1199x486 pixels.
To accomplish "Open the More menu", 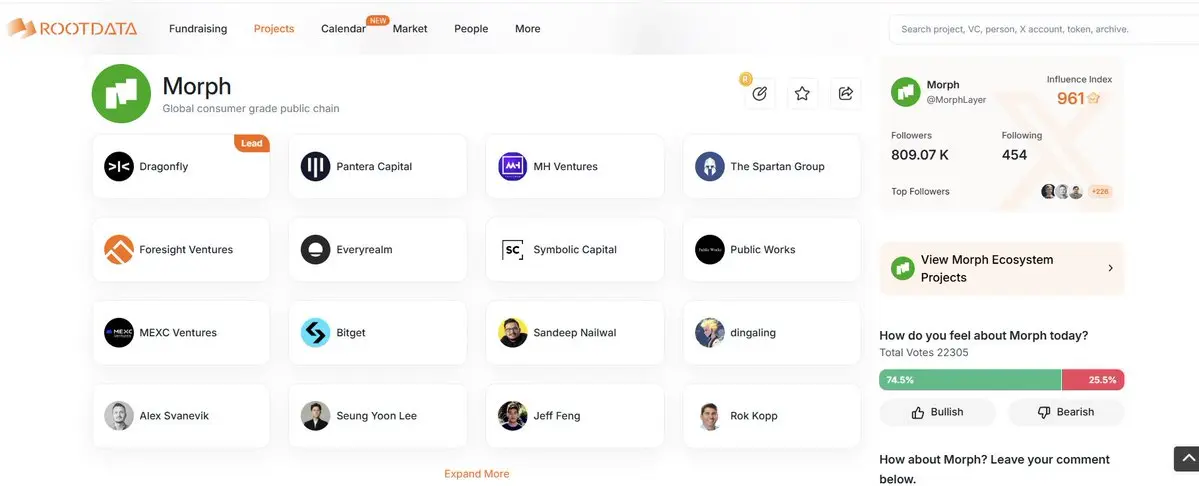I will (x=528, y=28).
